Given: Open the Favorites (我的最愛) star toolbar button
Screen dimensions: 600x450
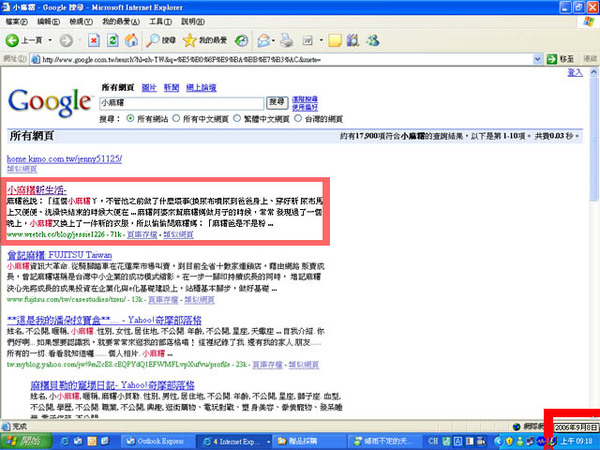Looking at the screenshot, I should pos(205,40).
